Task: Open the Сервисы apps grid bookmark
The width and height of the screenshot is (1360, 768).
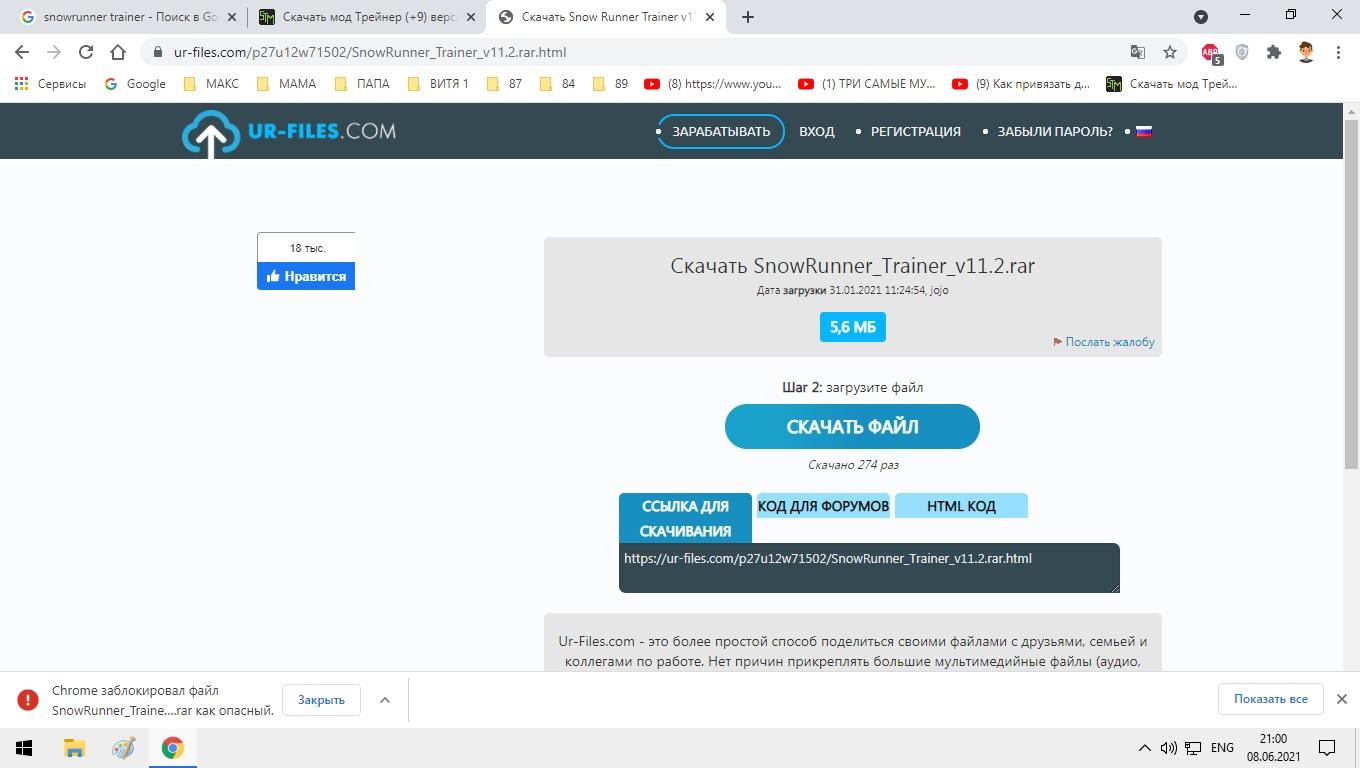Action: (50, 84)
